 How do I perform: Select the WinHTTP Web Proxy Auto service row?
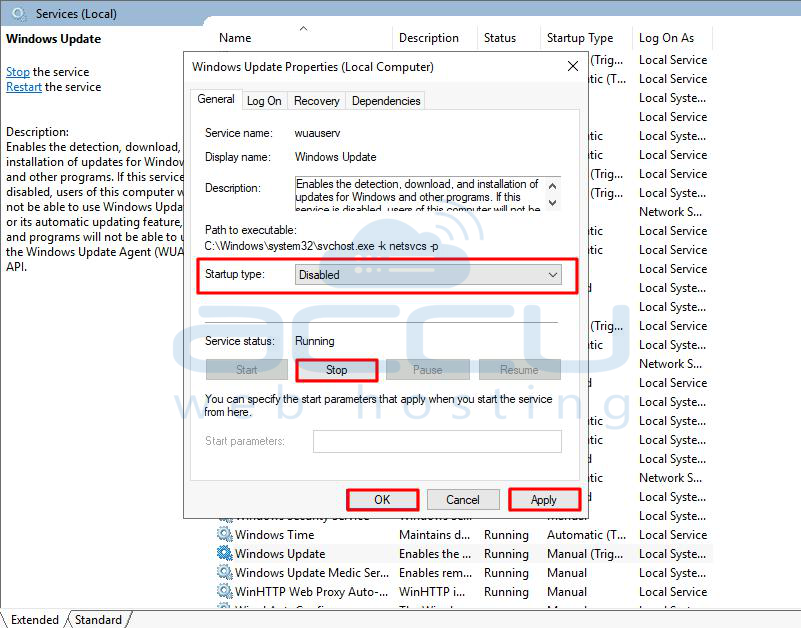click(x=464, y=592)
